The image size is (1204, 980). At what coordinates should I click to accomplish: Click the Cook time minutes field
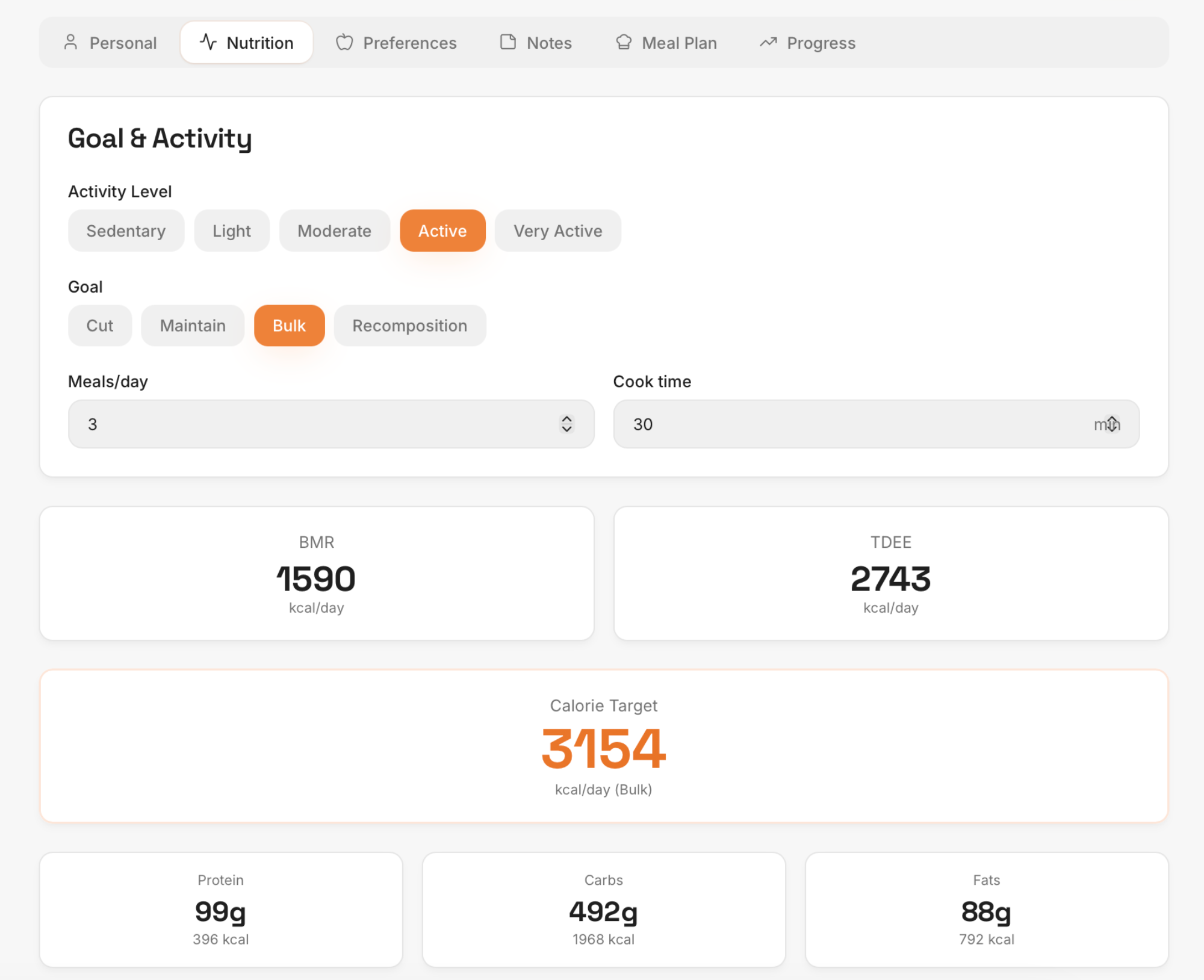(843, 424)
